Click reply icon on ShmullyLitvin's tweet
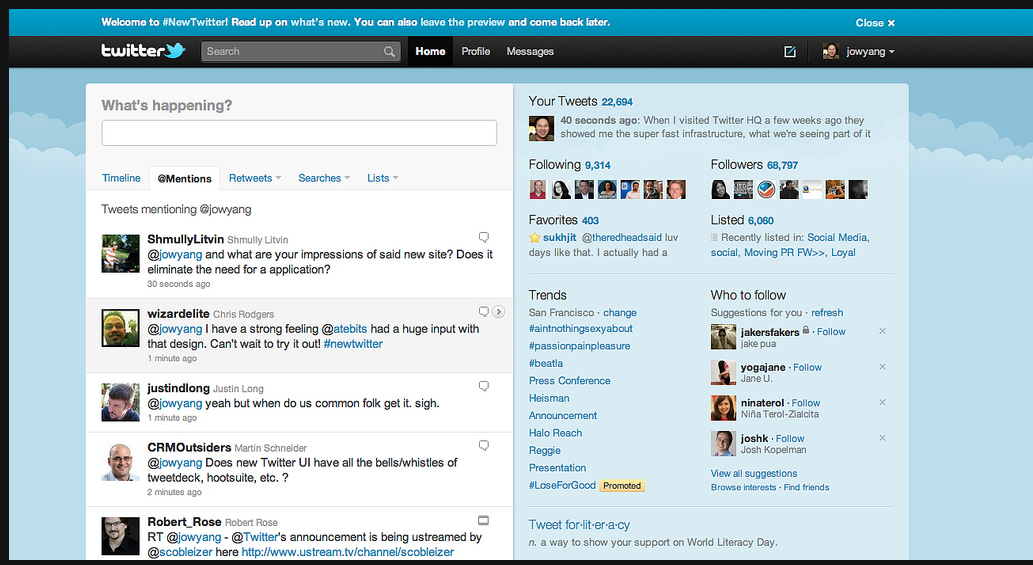This screenshot has width=1033, height=565. pos(484,237)
